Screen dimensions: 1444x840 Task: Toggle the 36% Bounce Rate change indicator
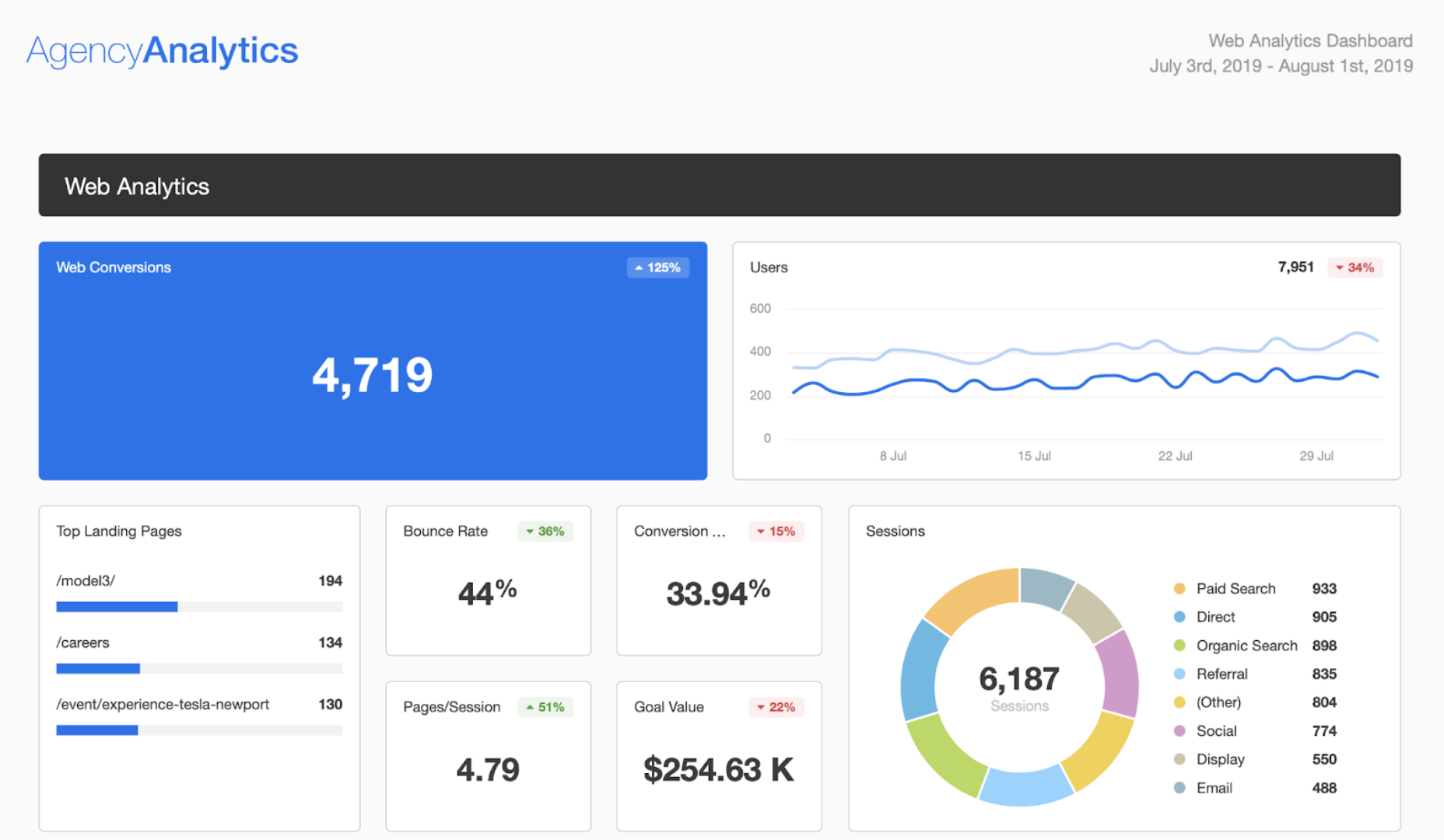click(x=545, y=531)
